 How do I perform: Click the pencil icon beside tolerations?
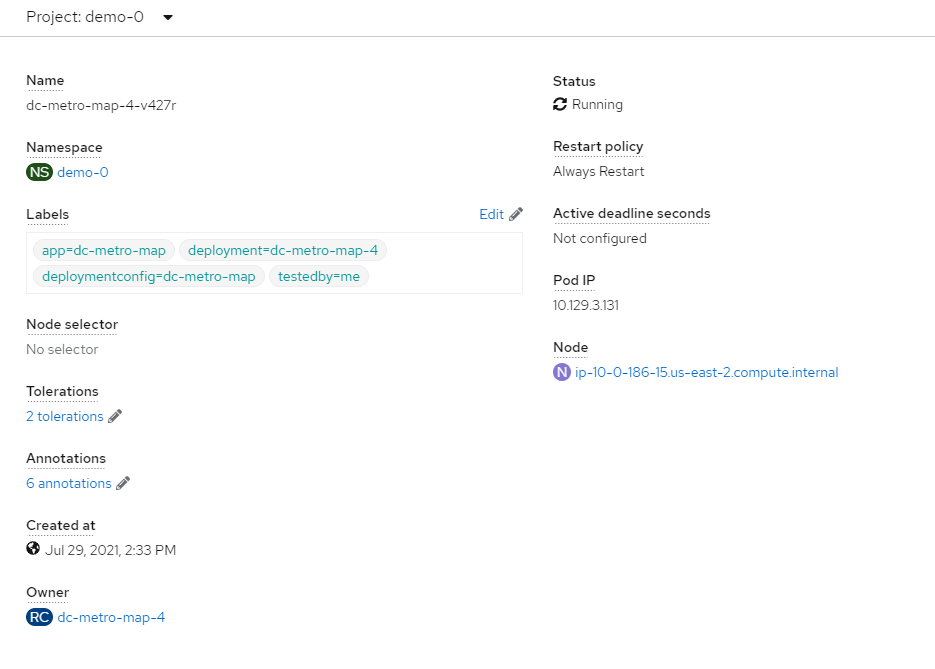coord(115,416)
